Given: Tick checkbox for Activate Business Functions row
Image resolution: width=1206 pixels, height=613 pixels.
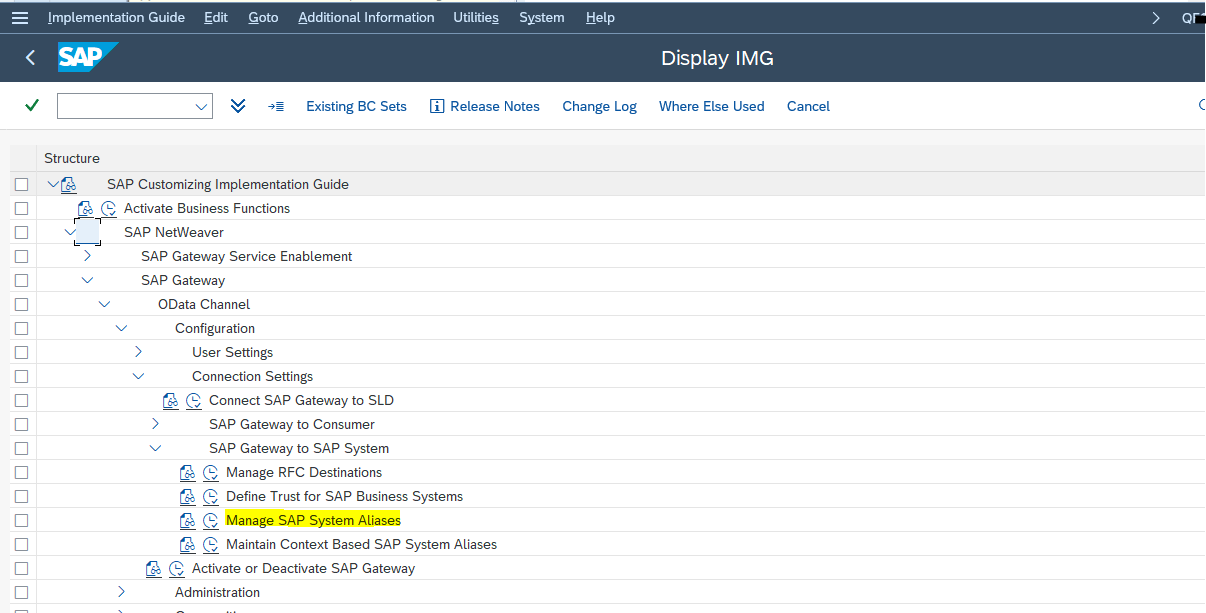Looking at the screenshot, I should click(x=21, y=208).
